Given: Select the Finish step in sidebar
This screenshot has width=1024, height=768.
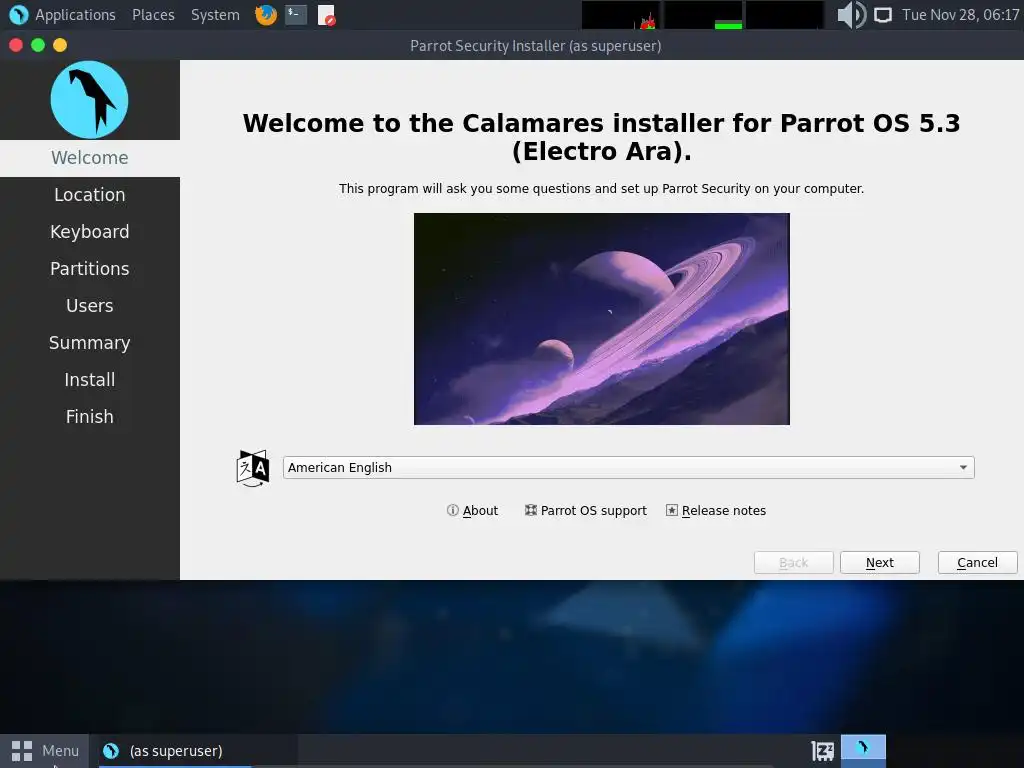Looking at the screenshot, I should (x=89, y=417).
